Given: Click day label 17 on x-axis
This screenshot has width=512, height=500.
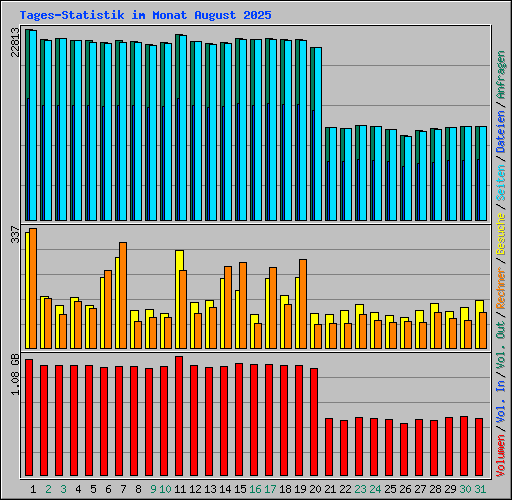Looking at the screenshot, I should pyautogui.click(x=270, y=489).
